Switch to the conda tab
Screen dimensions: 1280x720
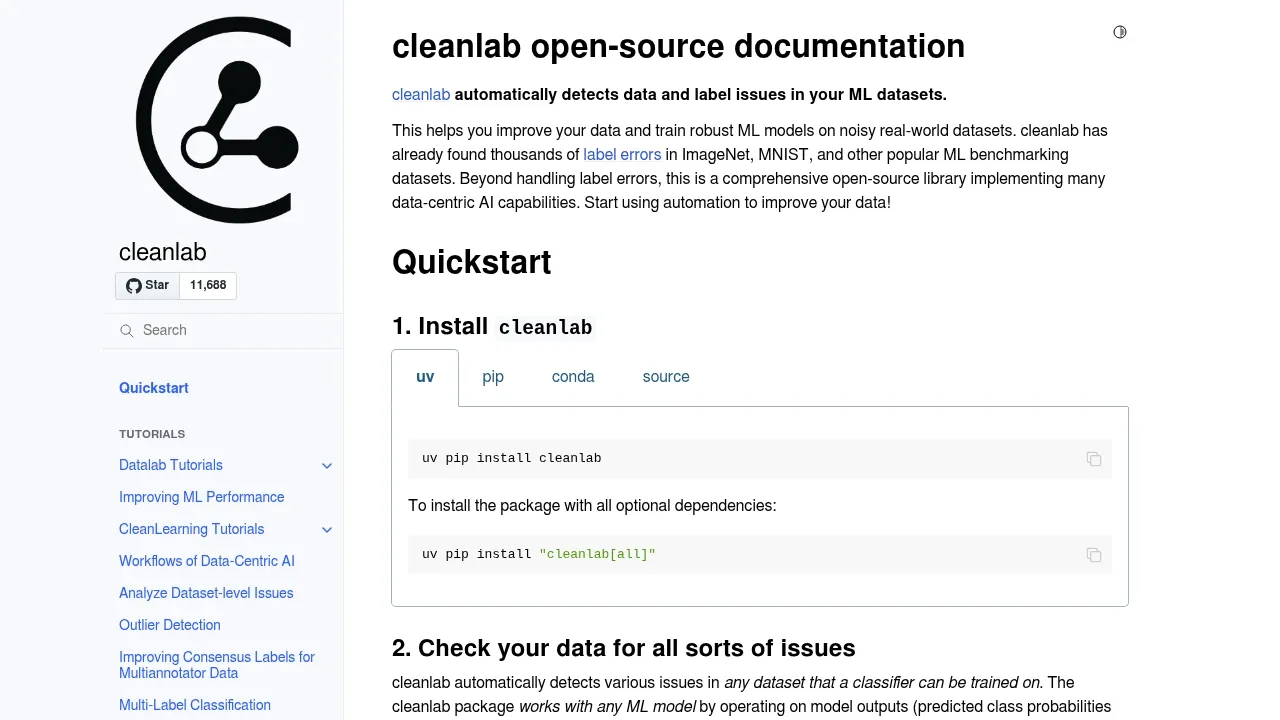[x=573, y=377]
